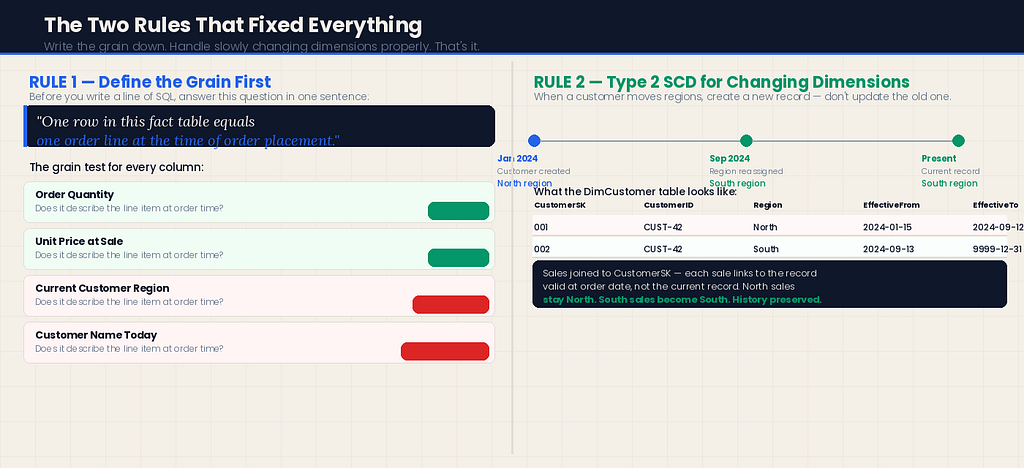
Task: Click the line 'When a customer moves regions'
Action: point(743,97)
